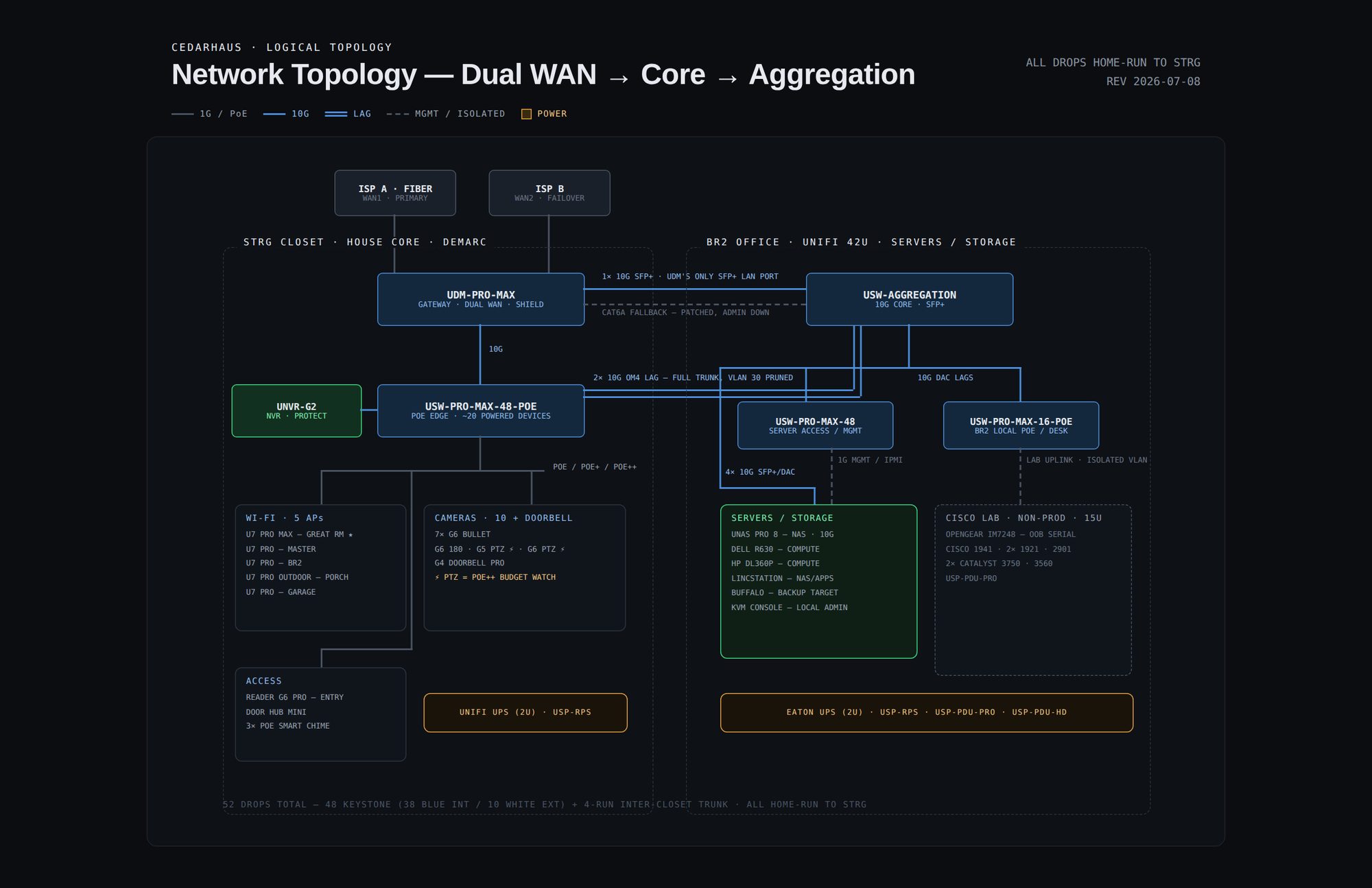Select the ISP B failover node
The height and width of the screenshot is (888, 1372).
click(x=549, y=193)
